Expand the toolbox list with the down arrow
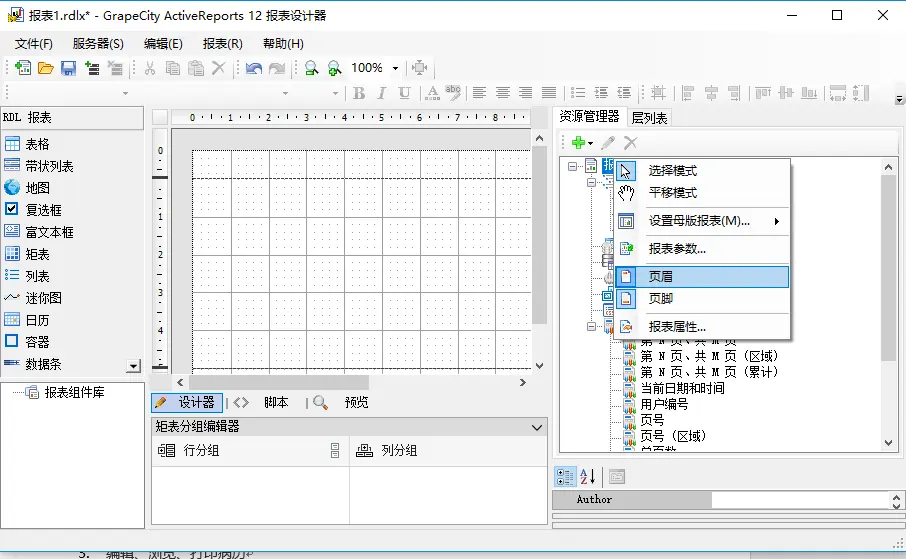 pyautogui.click(x=133, y=366)
